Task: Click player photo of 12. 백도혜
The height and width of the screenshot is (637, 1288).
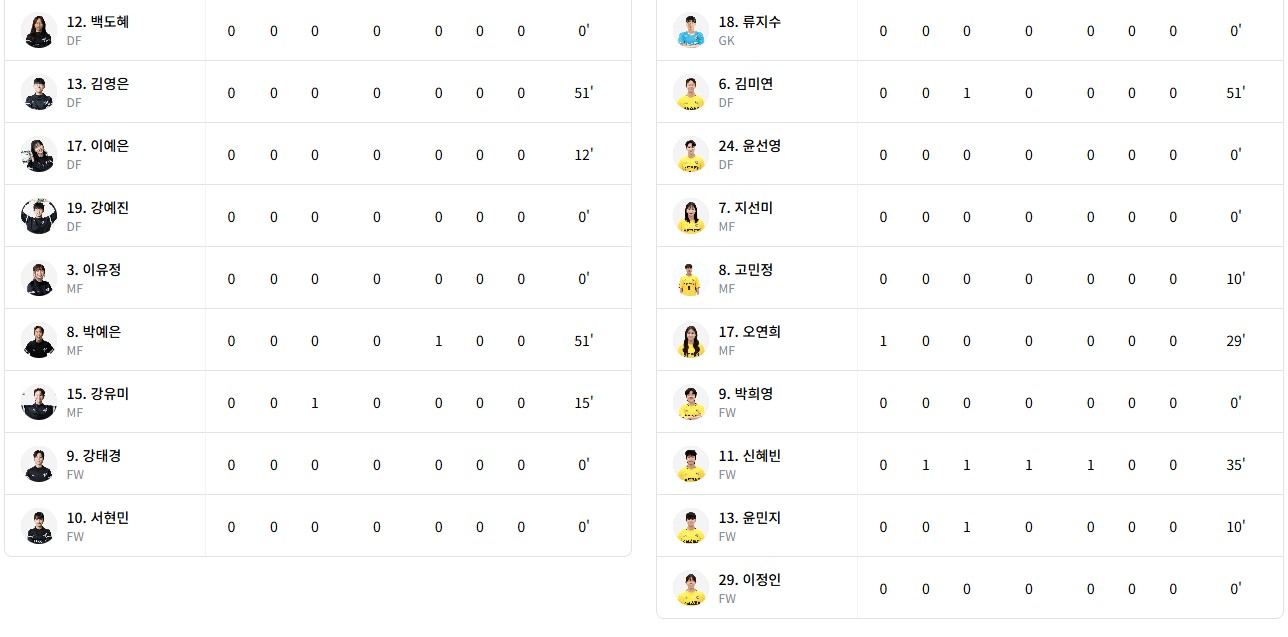Action: coord(39,30)
